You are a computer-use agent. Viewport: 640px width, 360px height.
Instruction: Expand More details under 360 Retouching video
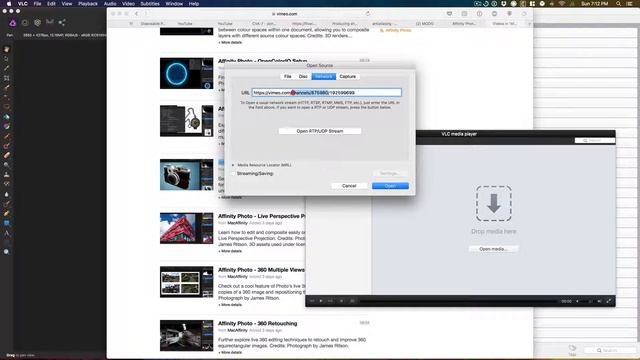tap(230, 352)
